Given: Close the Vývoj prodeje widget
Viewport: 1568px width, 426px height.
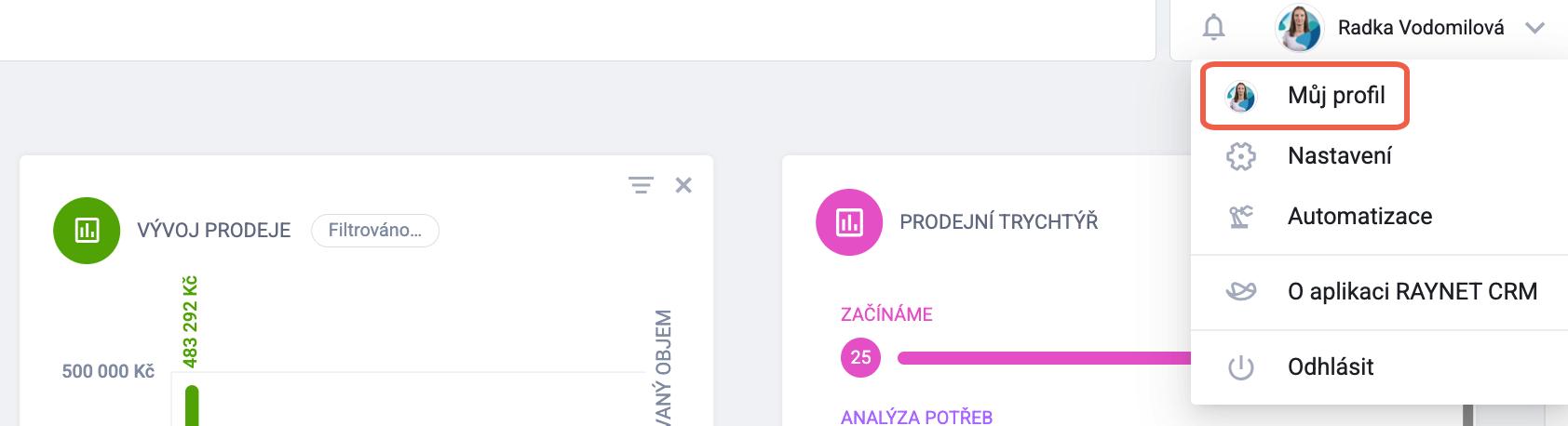Looking at the screenshot, I should [x=683, y=185].
